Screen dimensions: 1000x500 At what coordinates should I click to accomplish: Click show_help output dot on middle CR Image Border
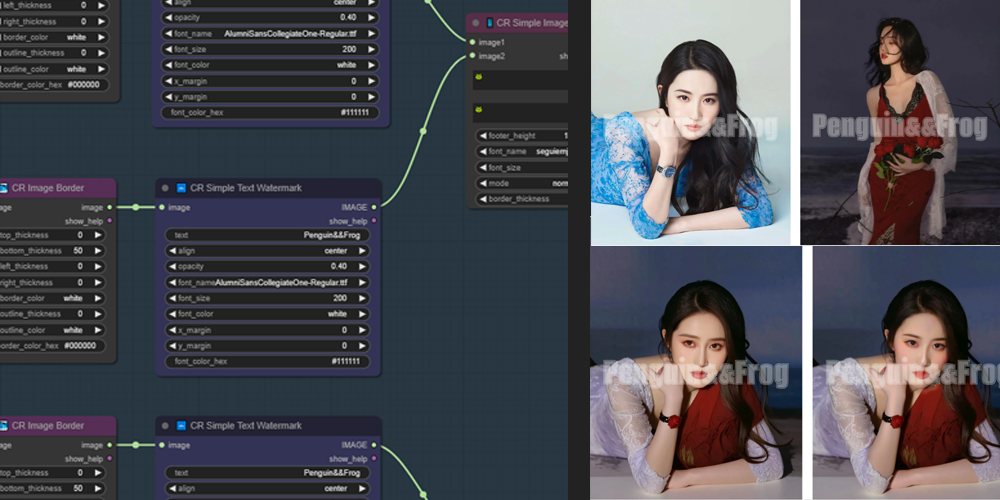coord(110,221)
